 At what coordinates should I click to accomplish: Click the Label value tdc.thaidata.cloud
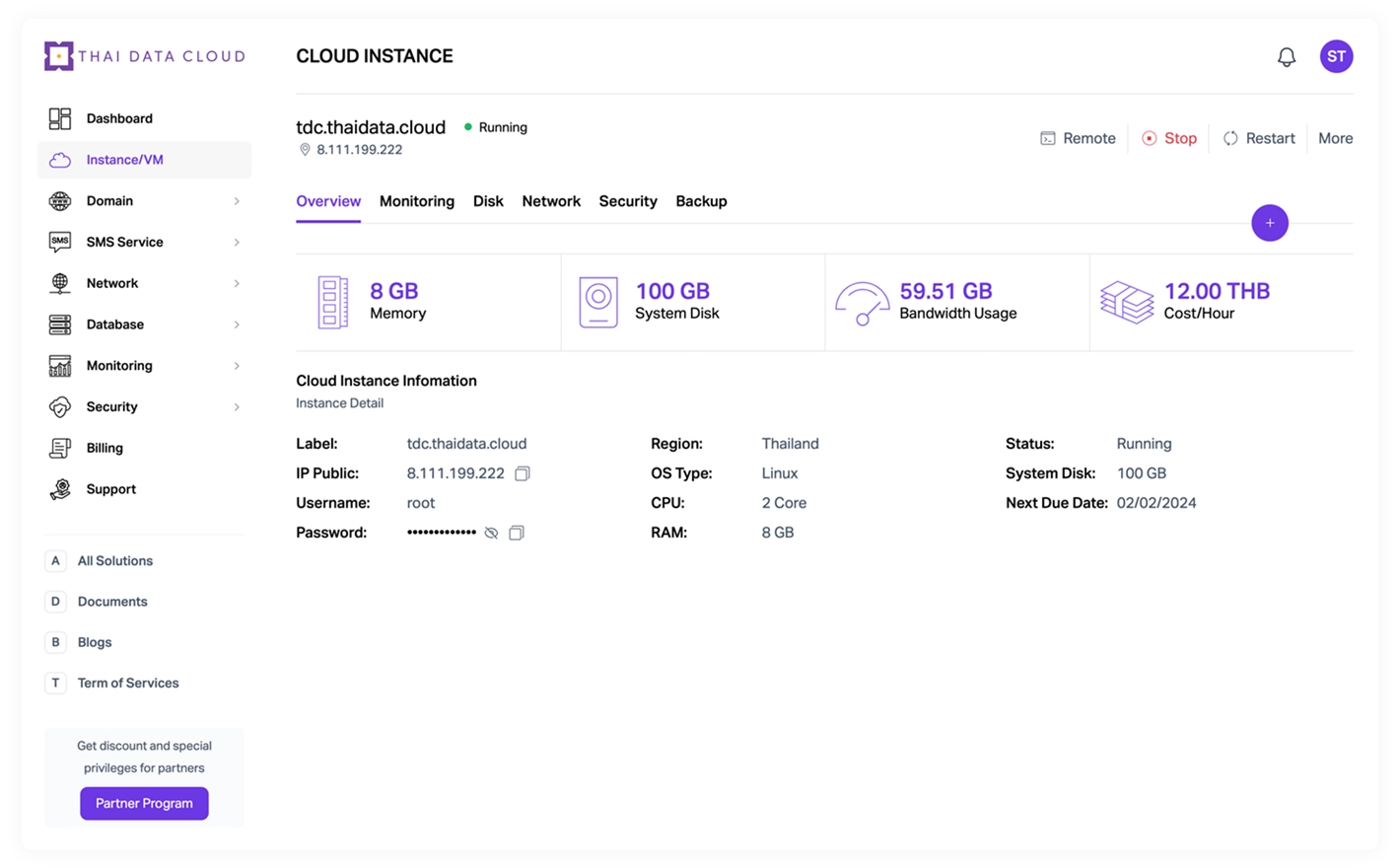[466, 444]
